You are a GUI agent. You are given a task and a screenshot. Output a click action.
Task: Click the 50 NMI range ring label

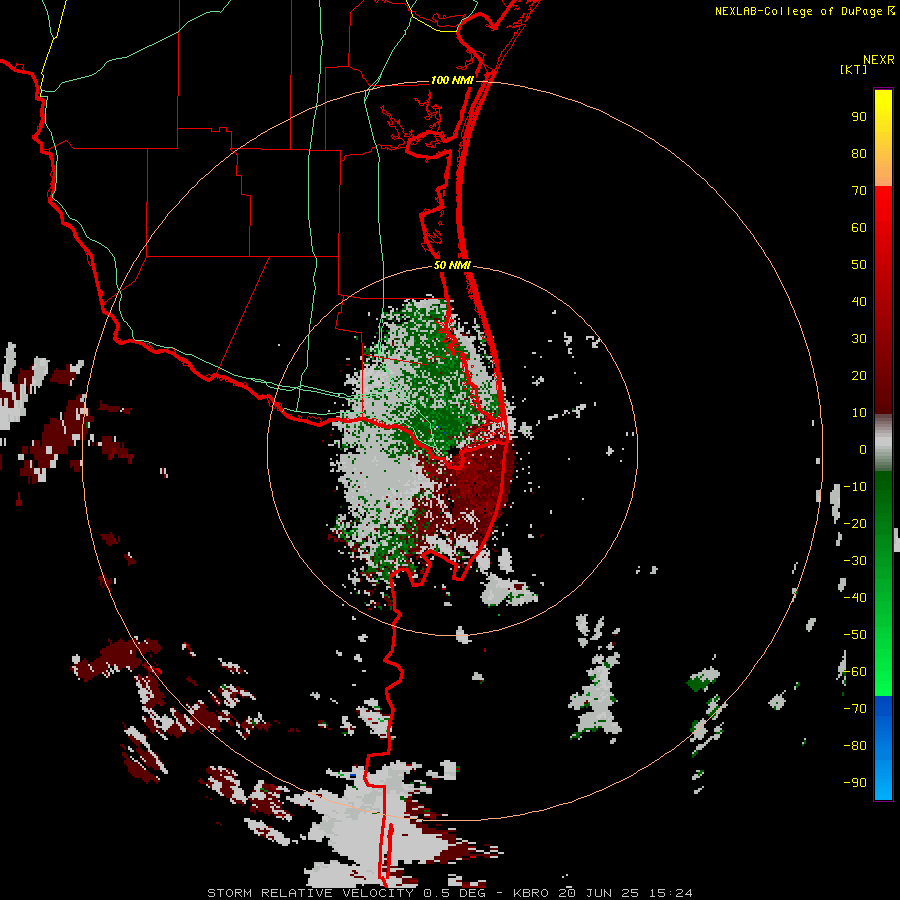(452, 265)
